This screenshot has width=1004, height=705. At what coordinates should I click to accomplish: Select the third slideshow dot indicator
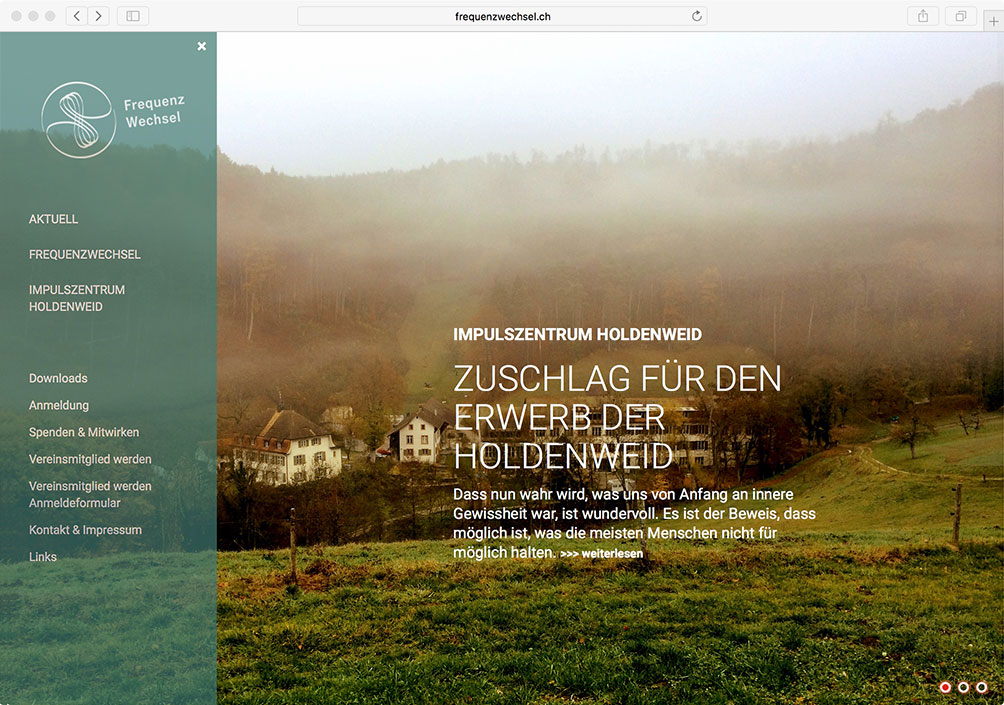(982, 687)
